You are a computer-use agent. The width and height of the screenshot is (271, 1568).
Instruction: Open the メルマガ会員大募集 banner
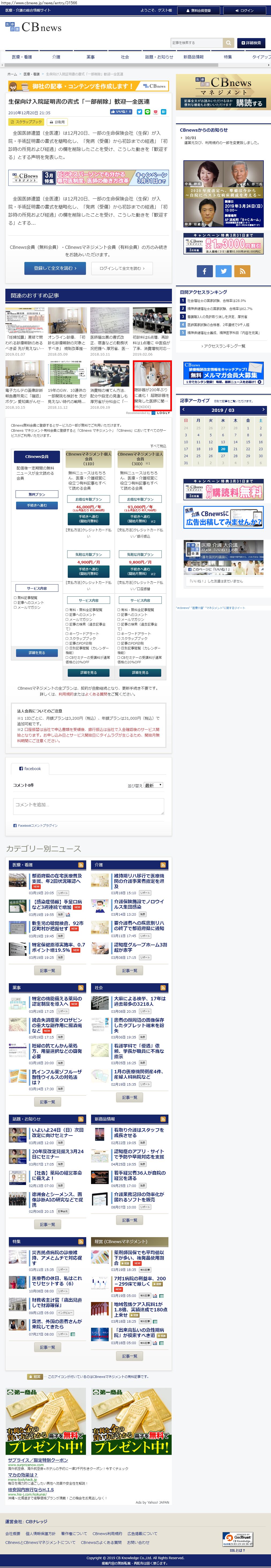tap(224, 374)
